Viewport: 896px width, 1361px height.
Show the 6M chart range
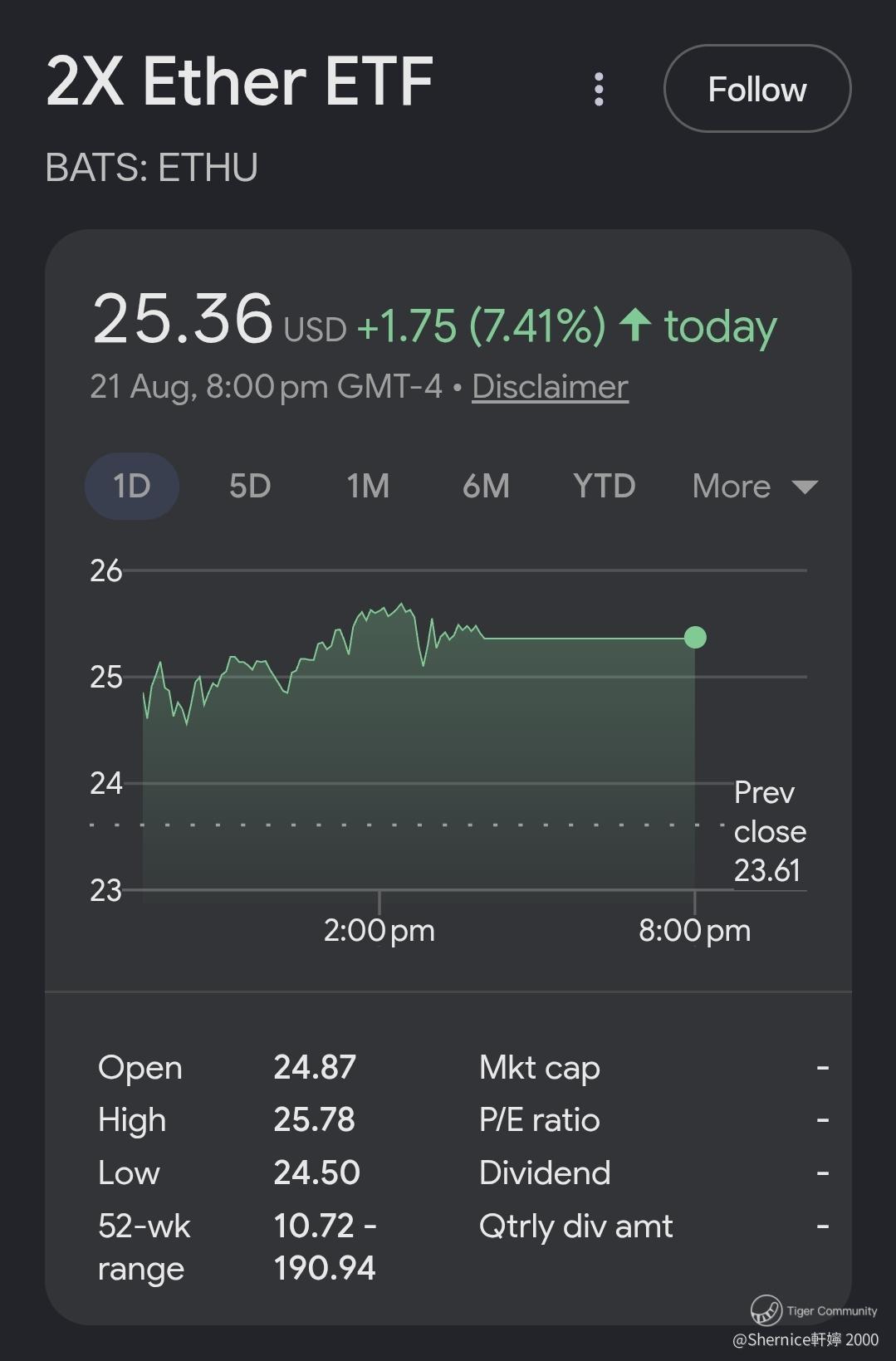tap(486, 486)
